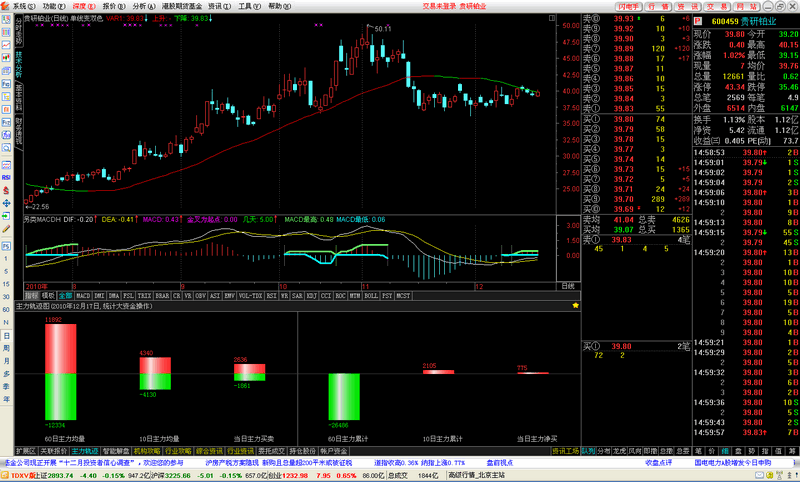Click the four-way arrow move sidebar icon

(x=6, y=203)
